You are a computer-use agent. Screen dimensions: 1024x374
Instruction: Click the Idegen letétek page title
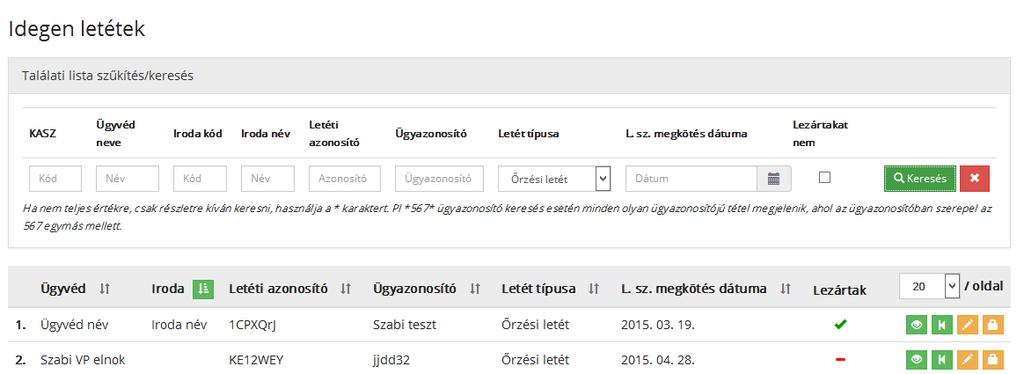[76, 29]
